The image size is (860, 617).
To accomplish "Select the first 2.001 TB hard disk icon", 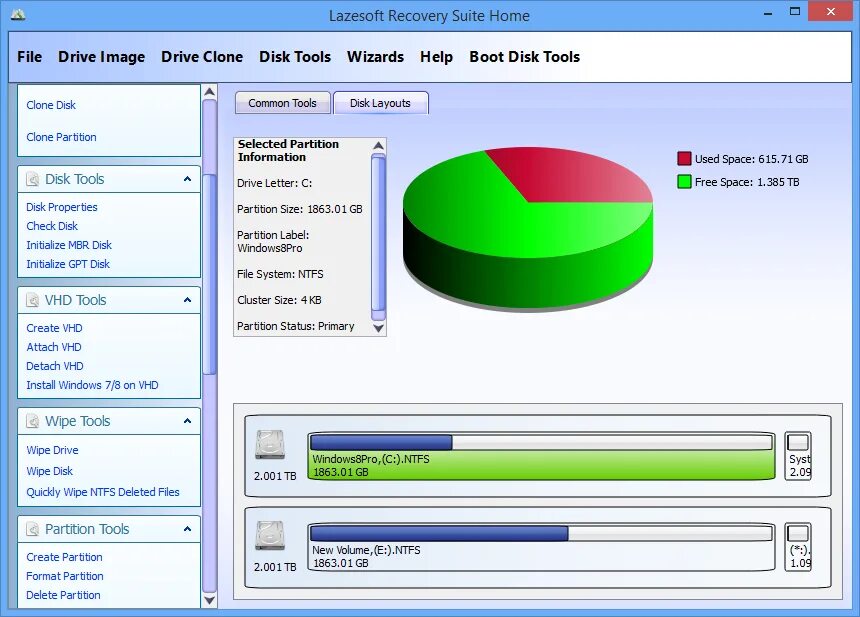I will (x=270, y=445).
